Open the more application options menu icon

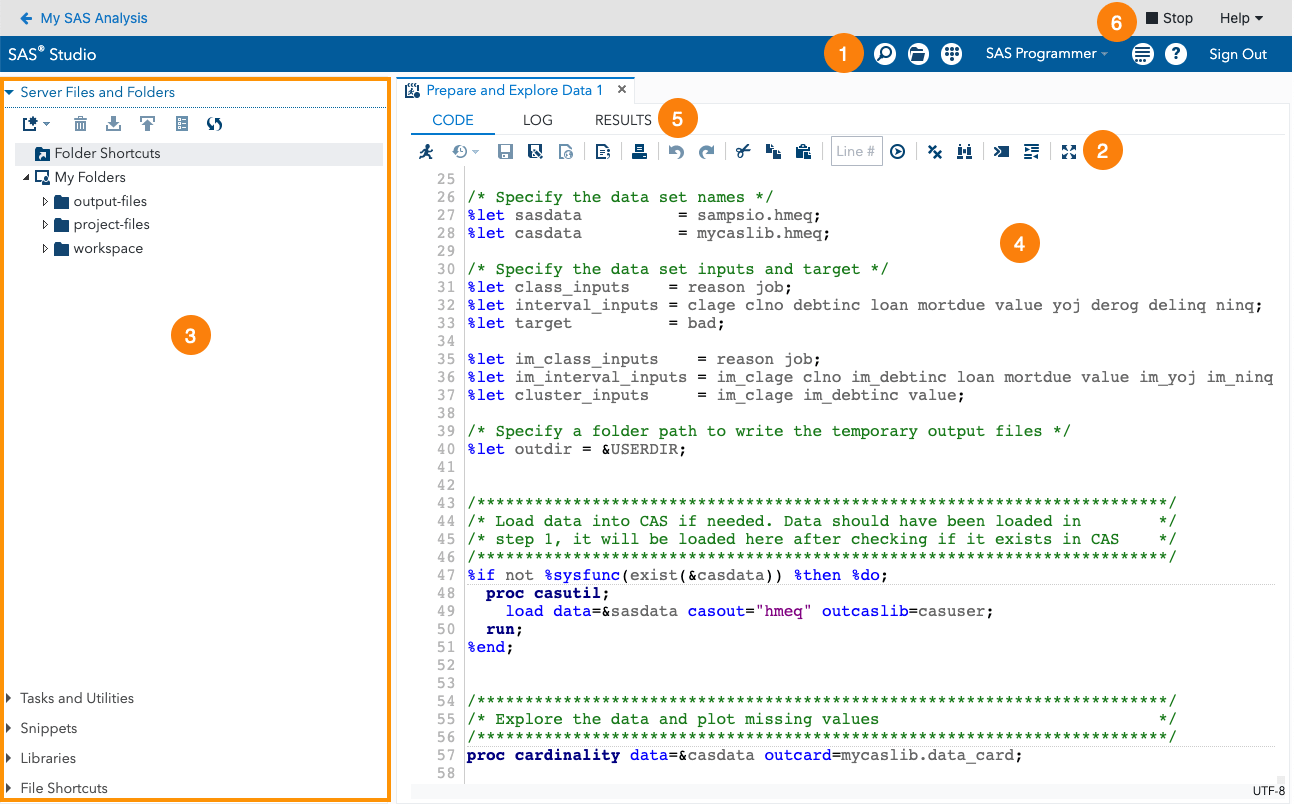pyautogui.click(x=1142, y=54)
